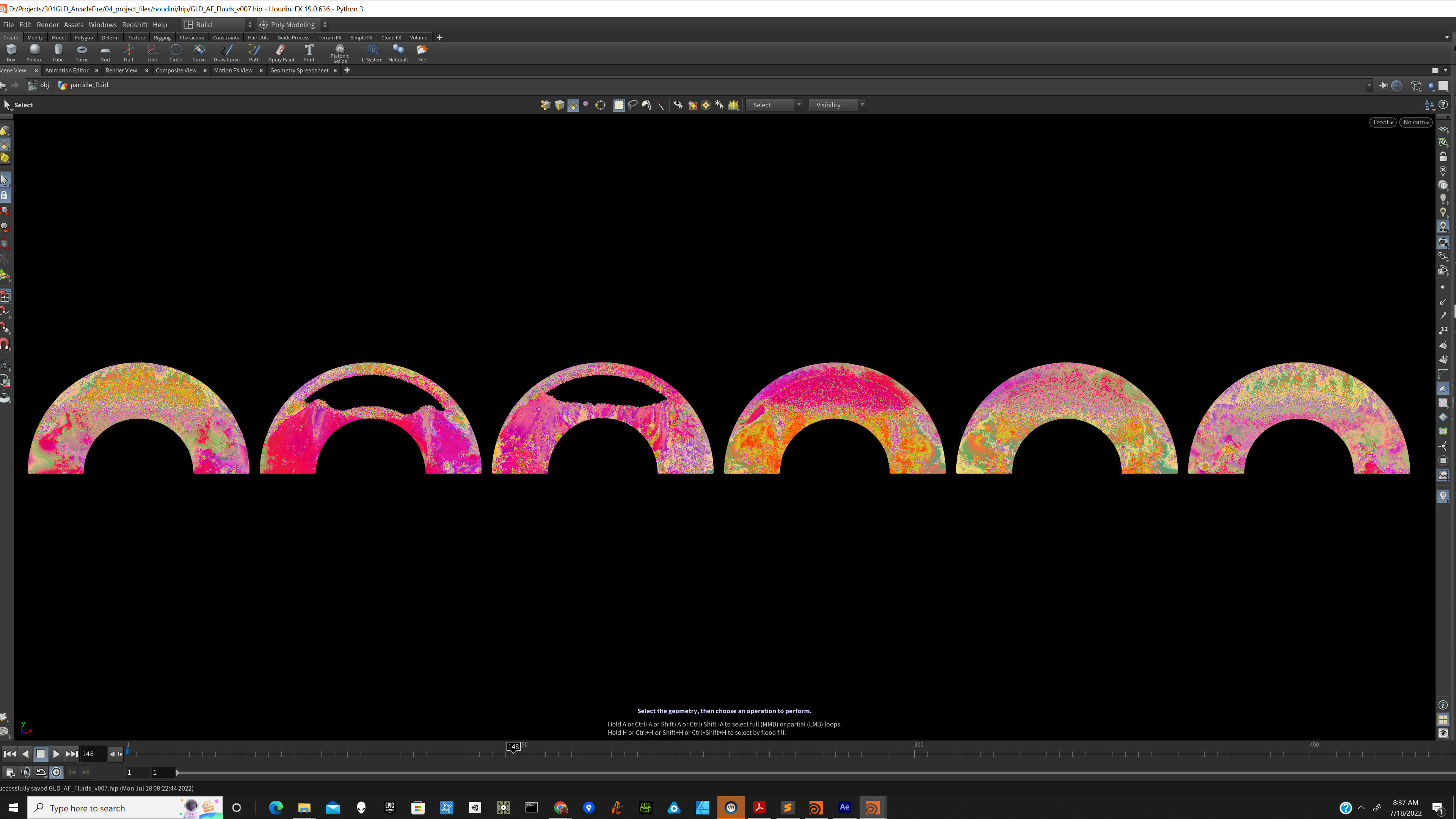
Task: Play the animation forward
Action: [56, 753]
